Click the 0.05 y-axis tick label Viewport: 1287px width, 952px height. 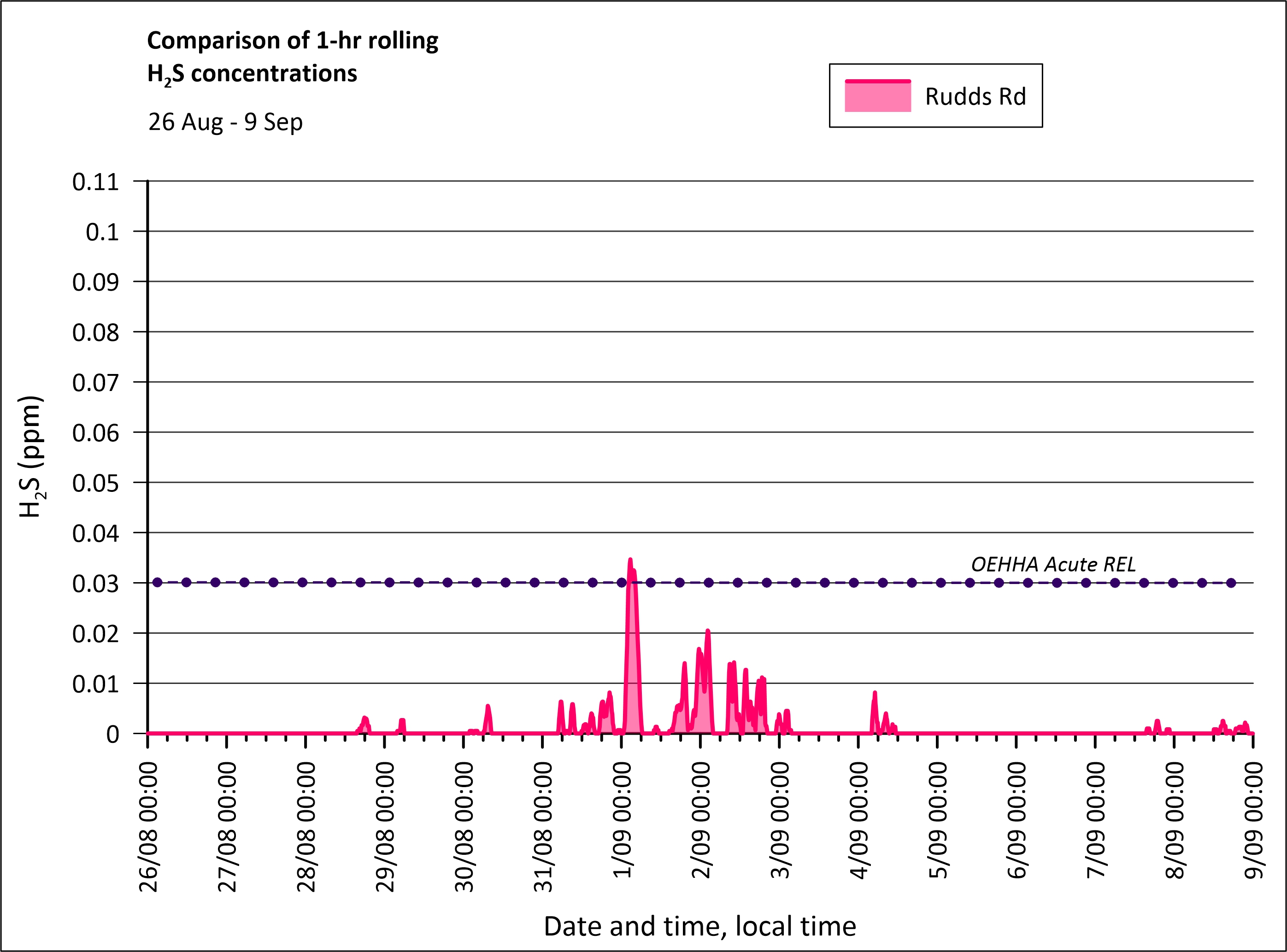(95, 484)
